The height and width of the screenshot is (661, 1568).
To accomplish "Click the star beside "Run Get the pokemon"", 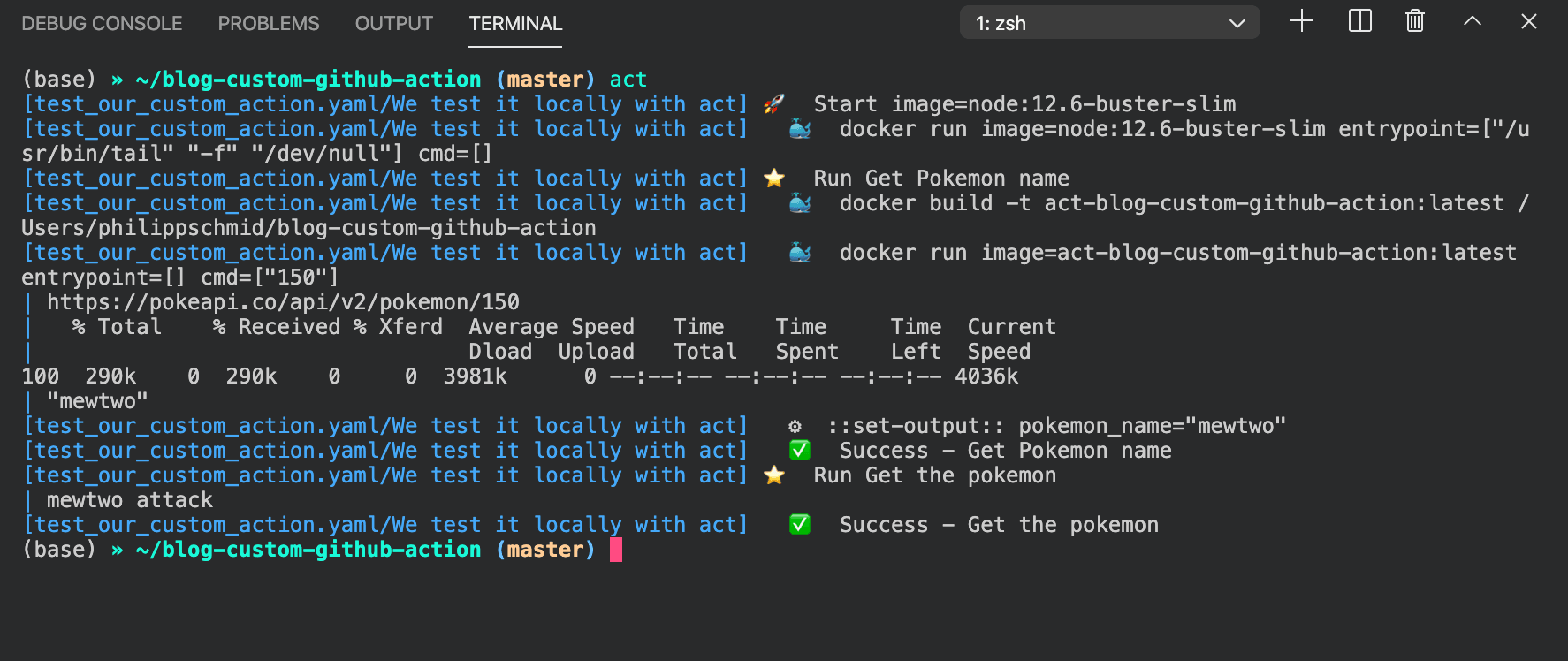I will (x=774, y=475).
